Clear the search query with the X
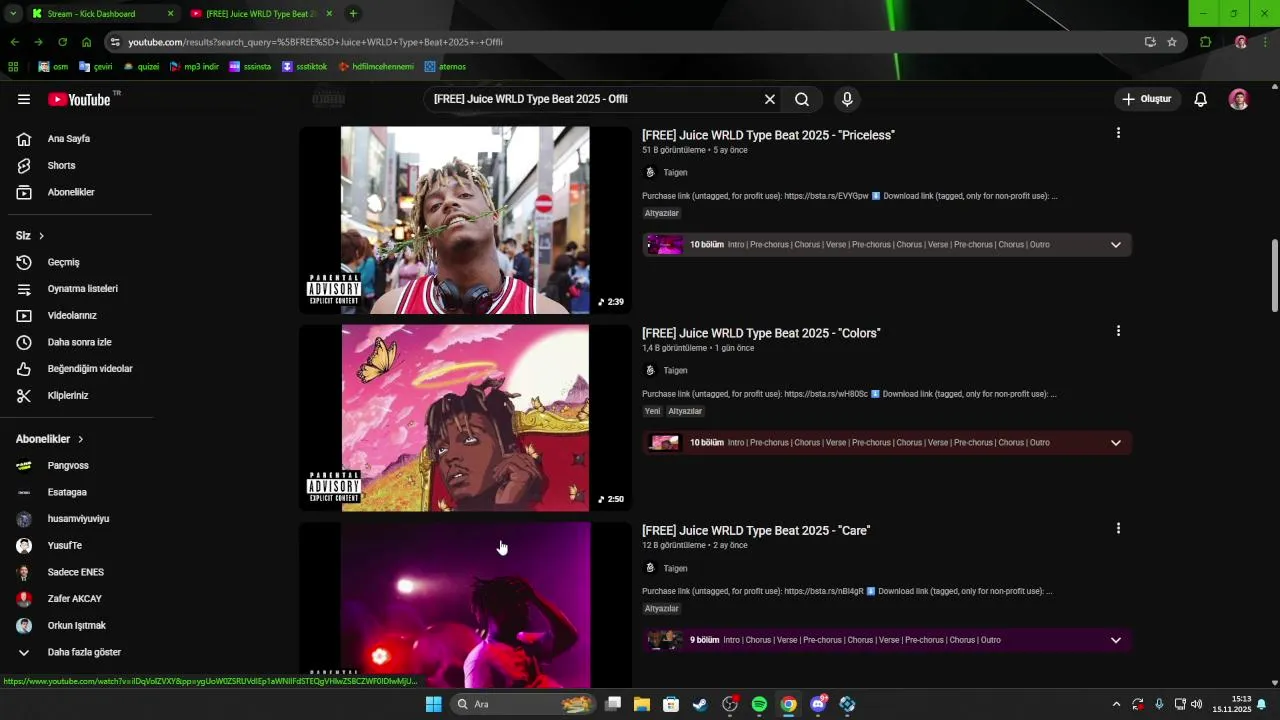This screenshot has height=720, width=1280. 770,99
